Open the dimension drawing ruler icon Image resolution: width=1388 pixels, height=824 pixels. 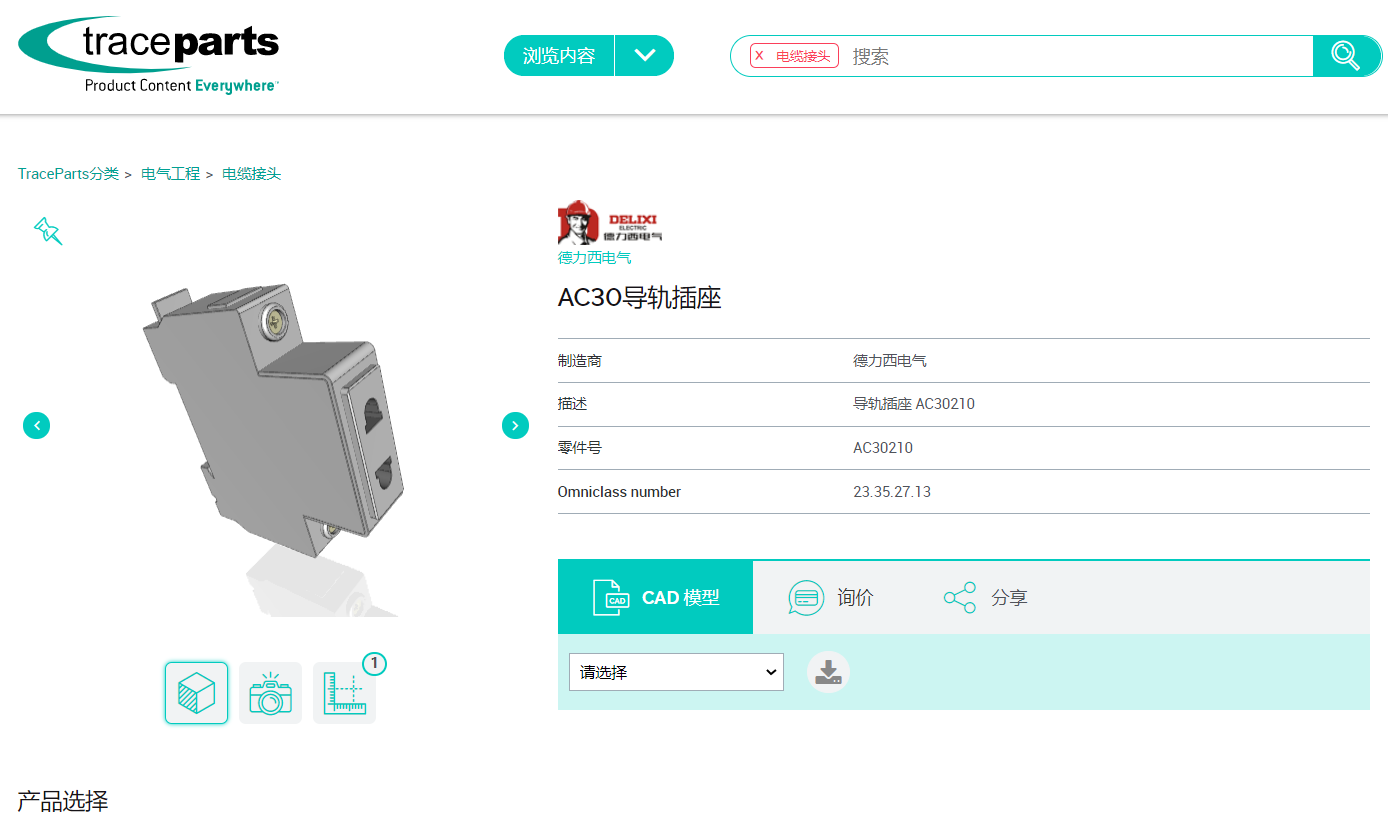pyautogui.click(x=344, y=693)
